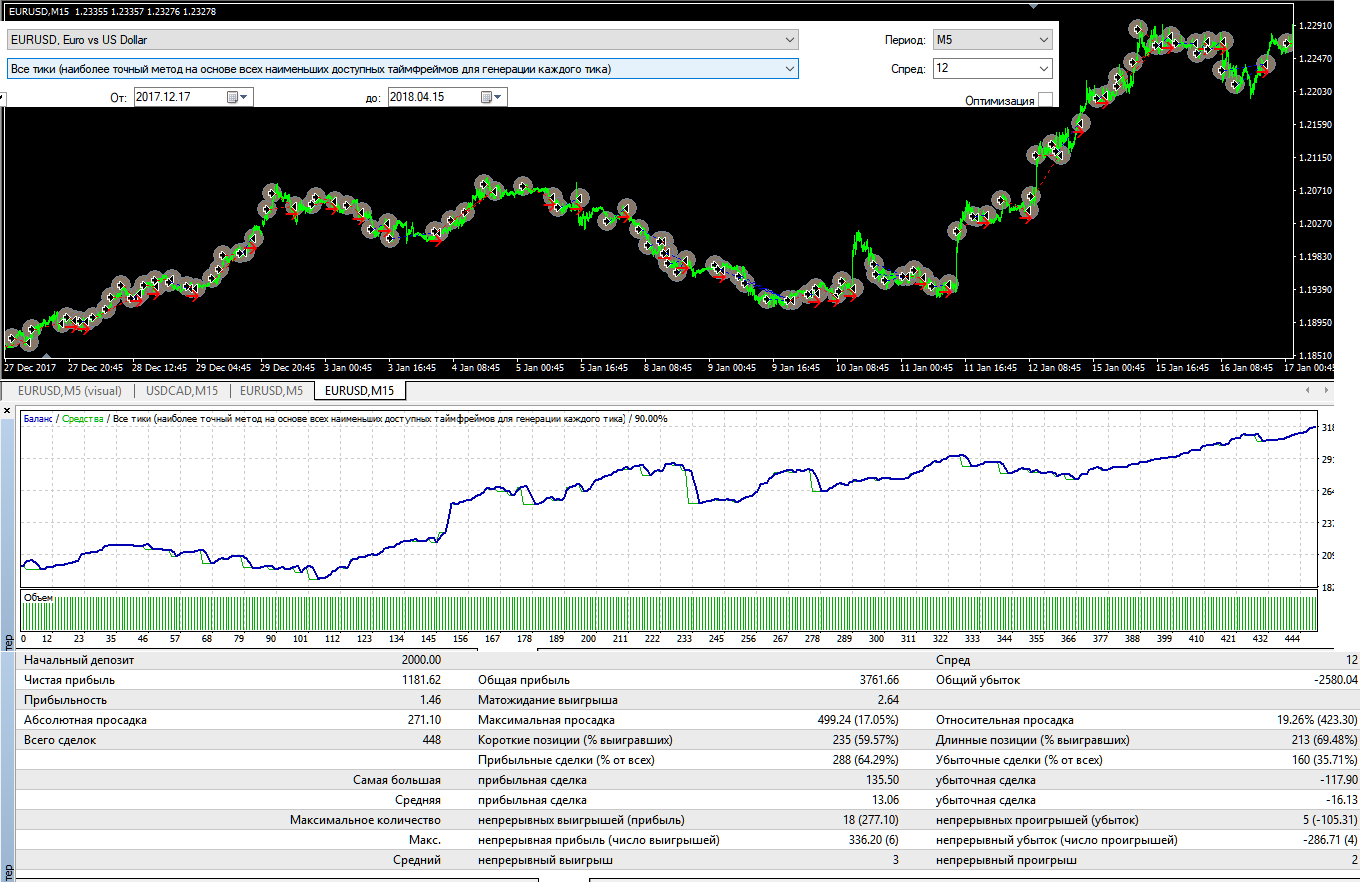
Task: Click the '3 Jan 00:45' time axis label
Action: click(347, 367)
